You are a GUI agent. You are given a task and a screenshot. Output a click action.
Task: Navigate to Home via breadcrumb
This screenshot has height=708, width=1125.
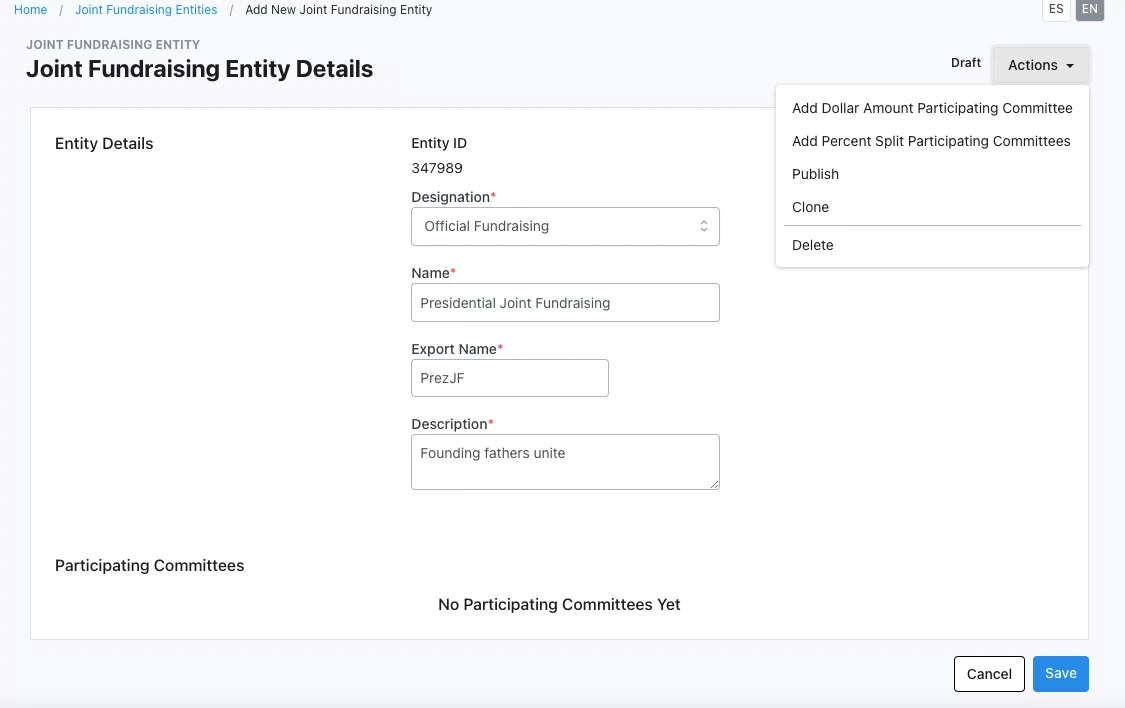point(30,9)
